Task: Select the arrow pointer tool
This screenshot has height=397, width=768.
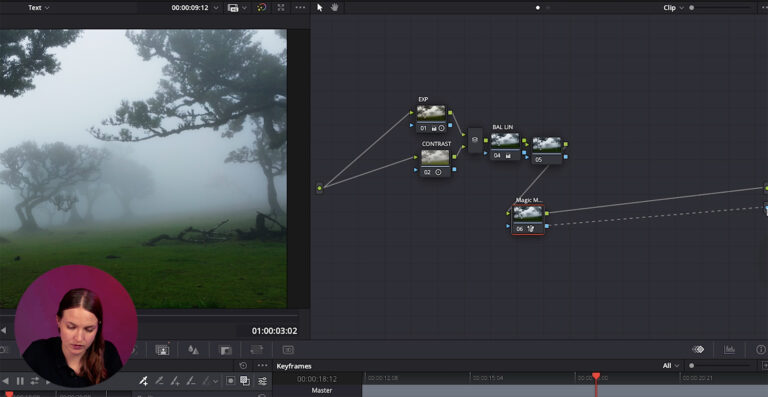Action: (x=319, y=8)
